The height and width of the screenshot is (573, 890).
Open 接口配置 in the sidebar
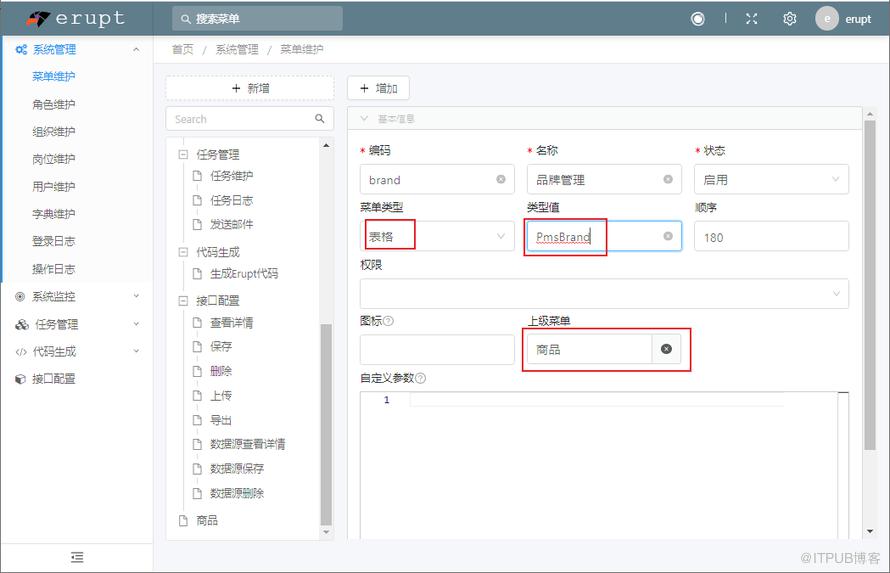[53, 379]
